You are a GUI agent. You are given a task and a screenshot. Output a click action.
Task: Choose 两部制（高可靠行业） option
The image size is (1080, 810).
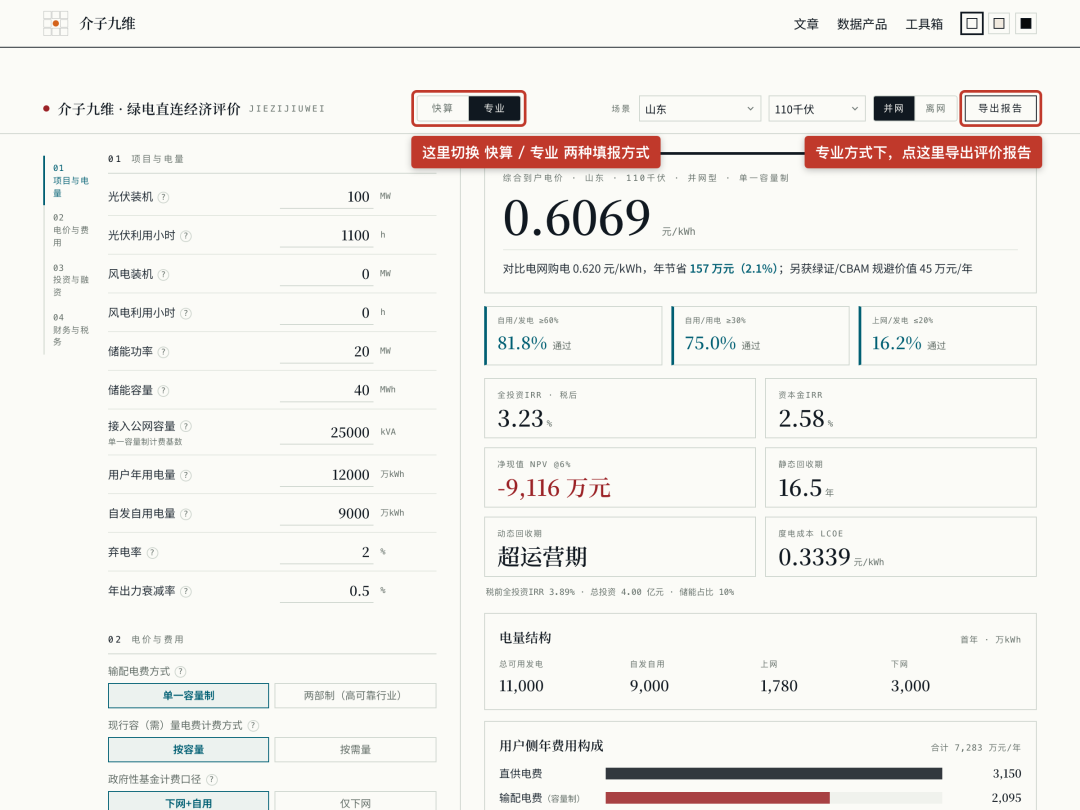pyautogui.click(x=355, y=696)
